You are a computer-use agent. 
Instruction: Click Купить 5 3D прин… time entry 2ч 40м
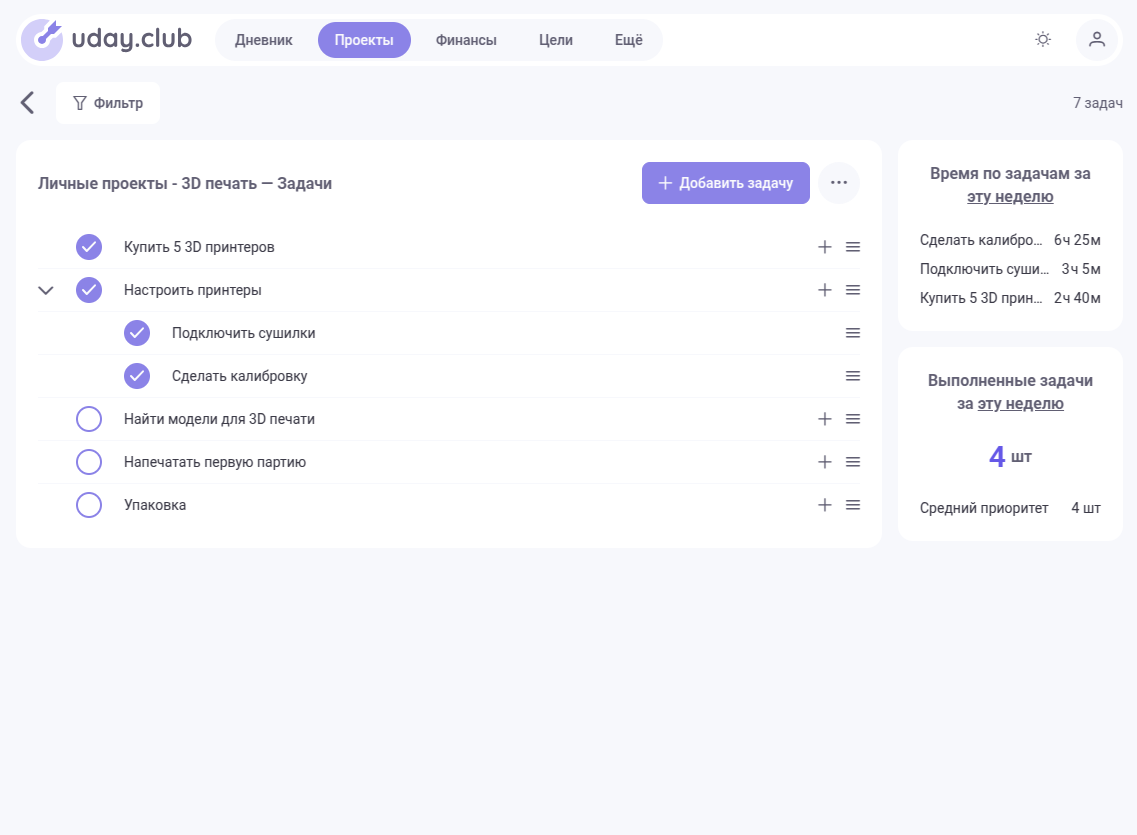[x=1009, y=298]
